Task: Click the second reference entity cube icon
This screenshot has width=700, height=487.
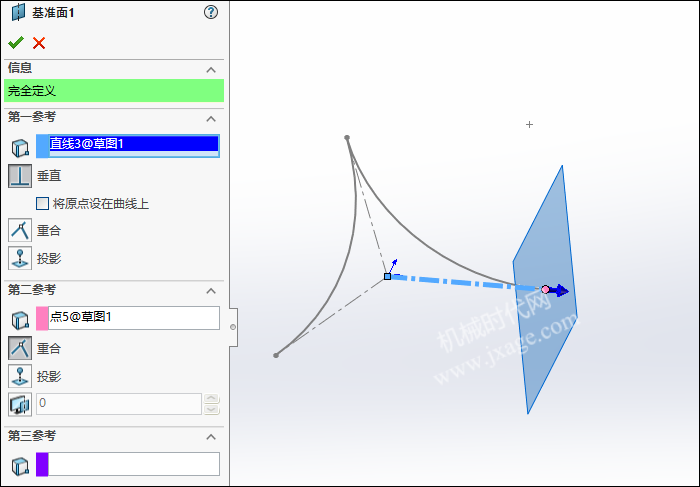Action: point(20,320)
